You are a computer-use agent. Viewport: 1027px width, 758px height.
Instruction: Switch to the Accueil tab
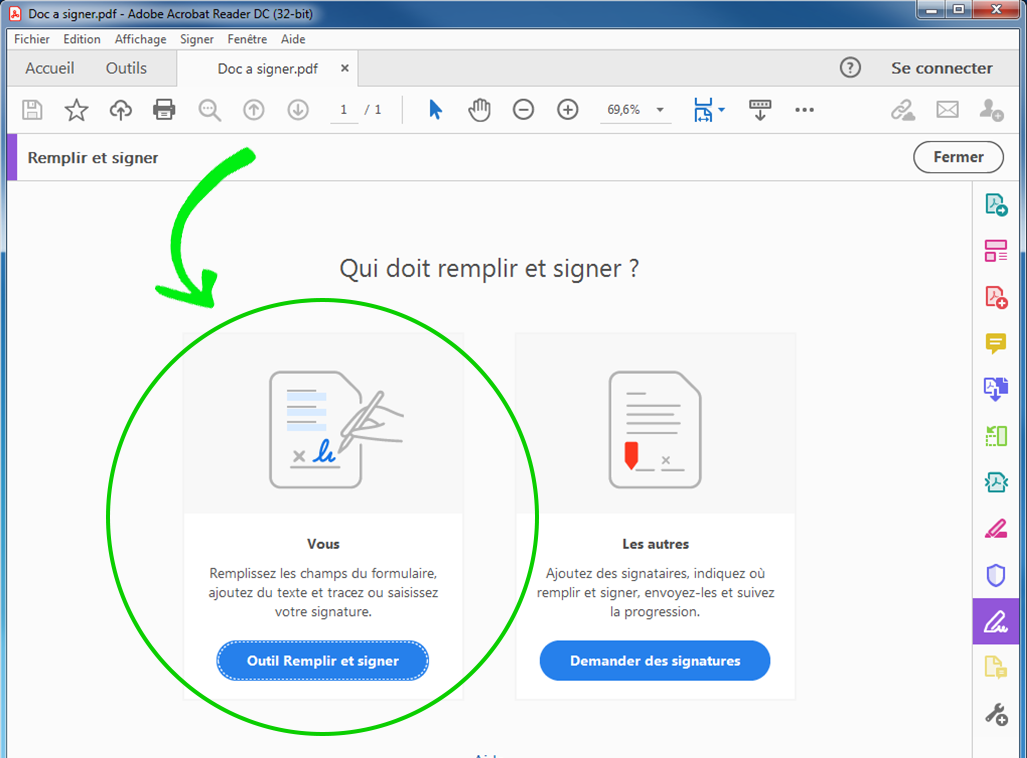tap(50, 68)
